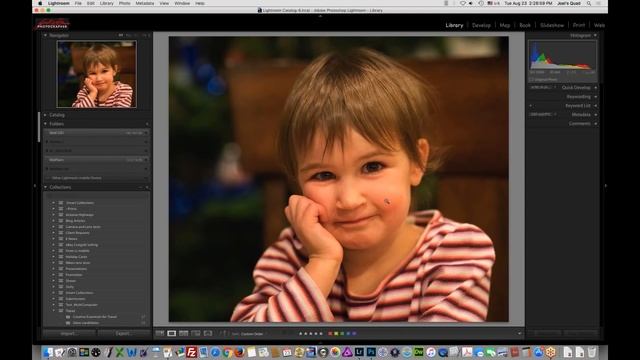This screenshot has height=360, width=640.
Task: Apply the green color label
Action: (342, 333)
